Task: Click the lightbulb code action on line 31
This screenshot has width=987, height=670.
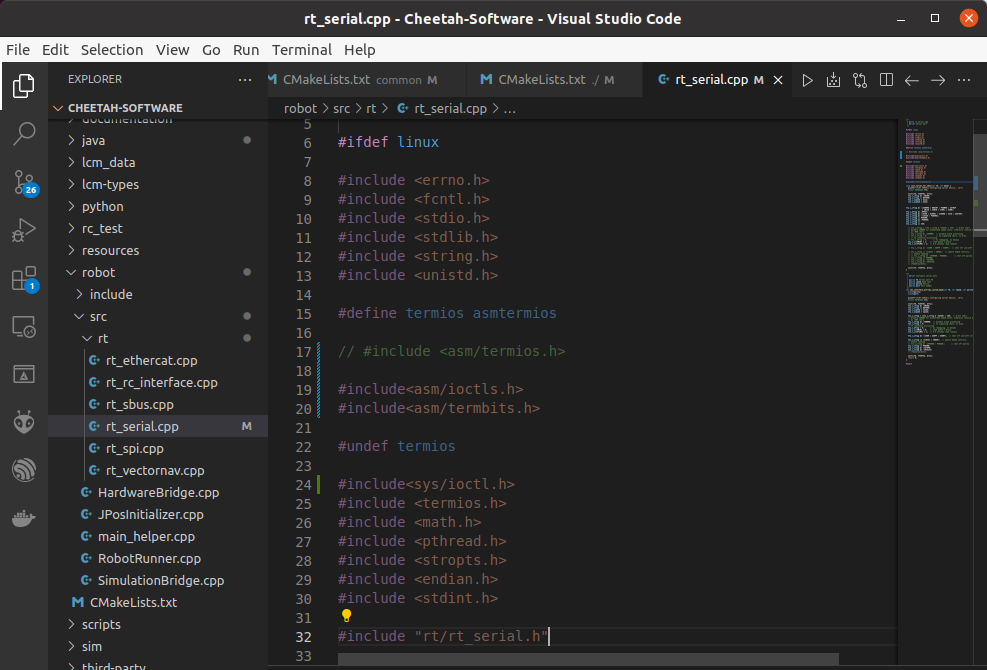Action: coord(346,615)
